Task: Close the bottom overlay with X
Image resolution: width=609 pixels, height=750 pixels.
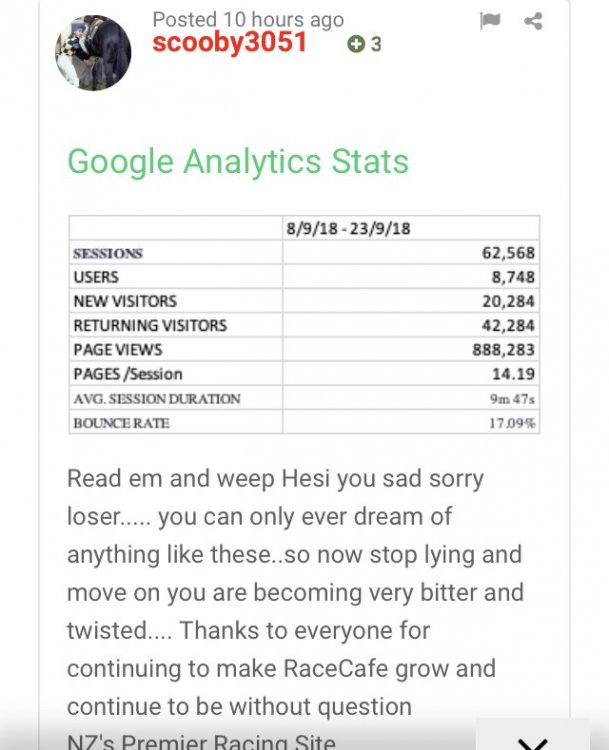Action: [533, 741]
